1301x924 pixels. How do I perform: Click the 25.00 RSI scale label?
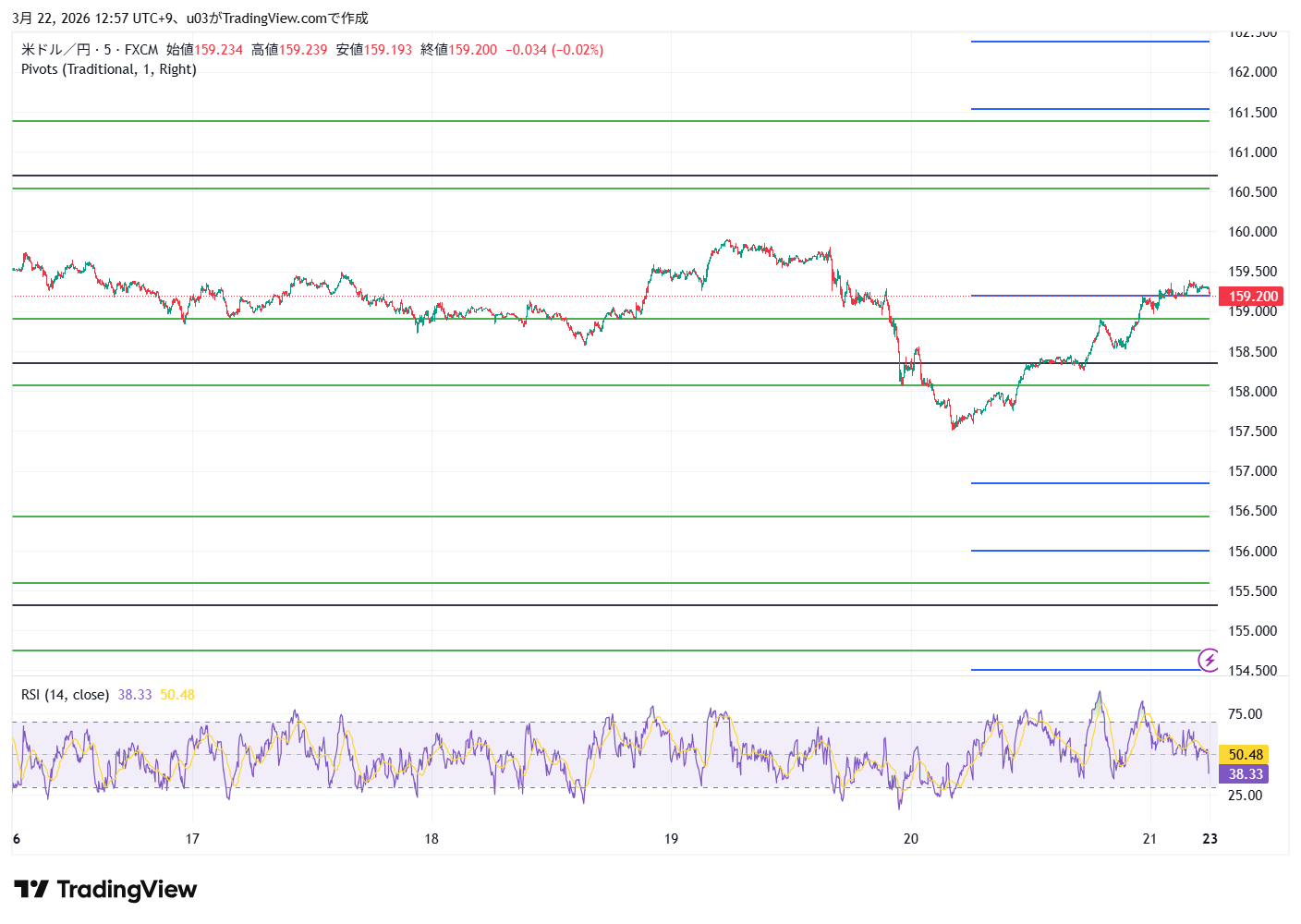pos(1245,796)
